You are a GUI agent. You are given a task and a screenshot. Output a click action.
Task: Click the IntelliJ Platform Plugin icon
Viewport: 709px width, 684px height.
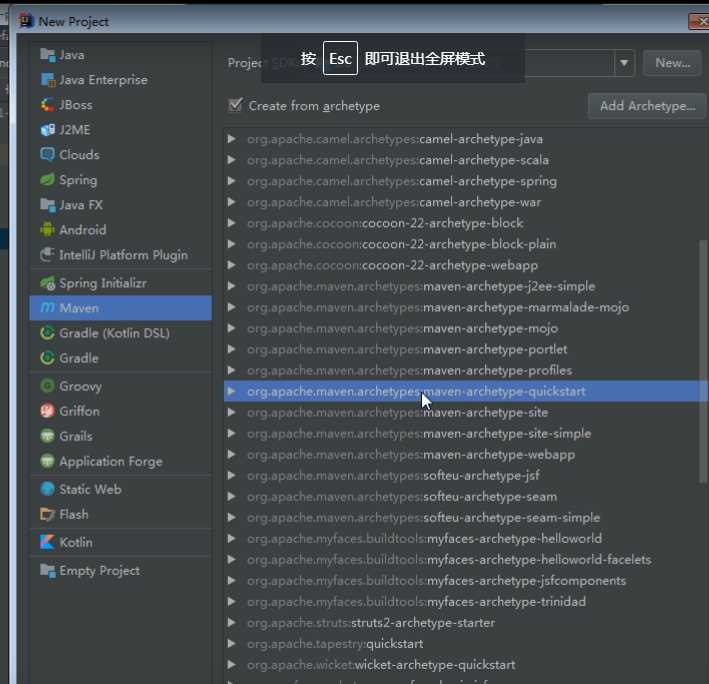pos(47,255)
